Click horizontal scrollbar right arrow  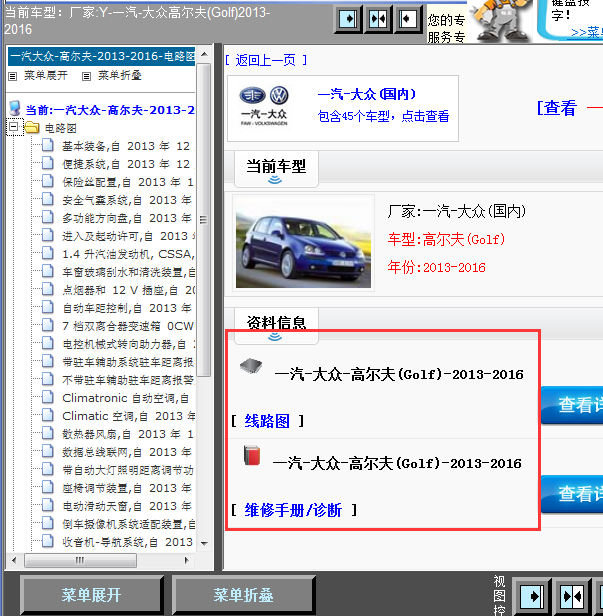tap(187, 560)
